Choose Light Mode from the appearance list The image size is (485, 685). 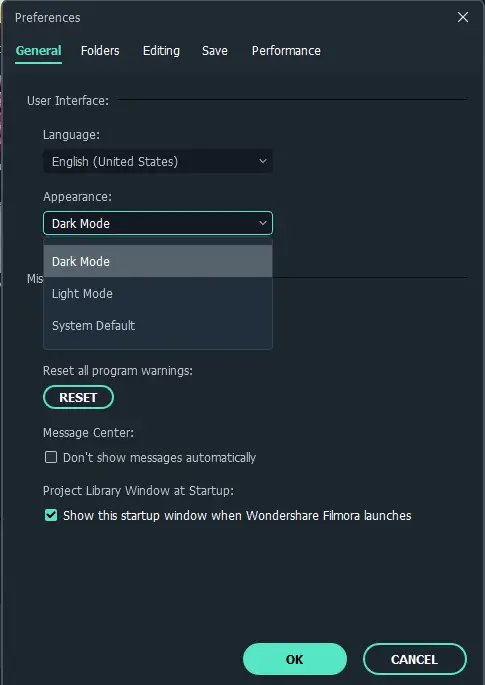(x=158, y=294)
